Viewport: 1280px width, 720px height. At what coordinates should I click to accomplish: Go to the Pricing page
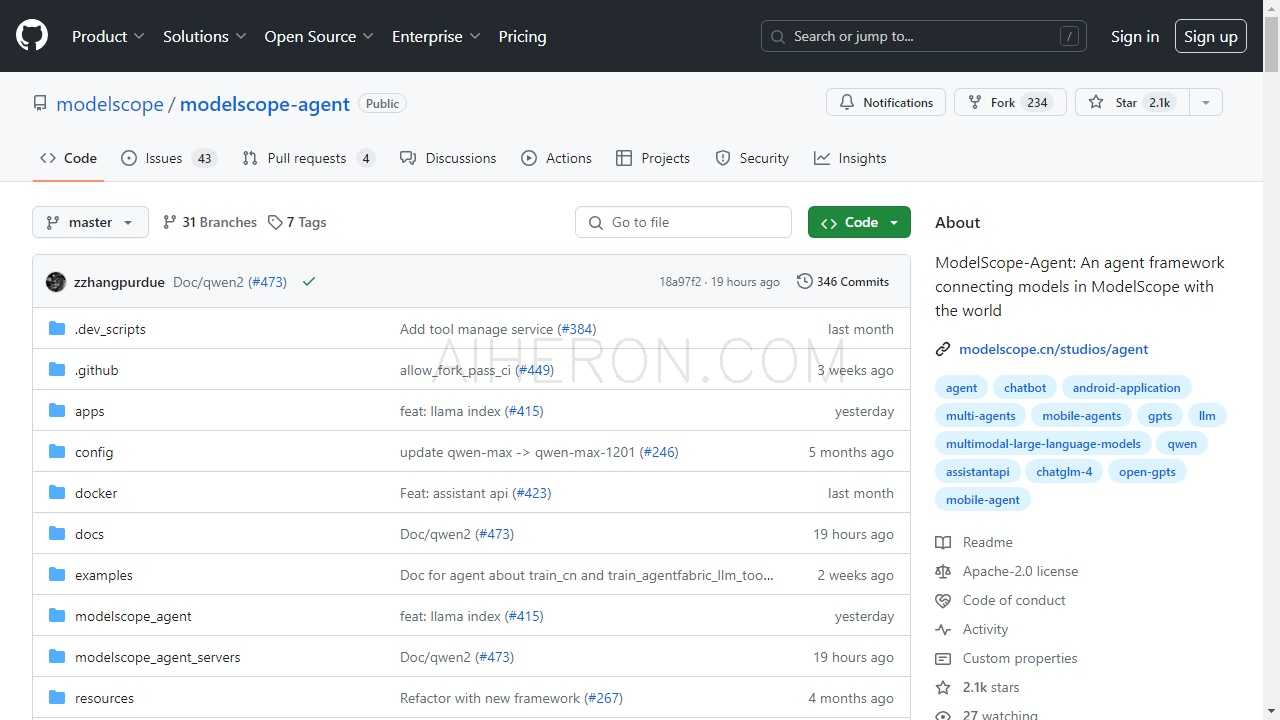pyautogui.click(x=522, y=36)
